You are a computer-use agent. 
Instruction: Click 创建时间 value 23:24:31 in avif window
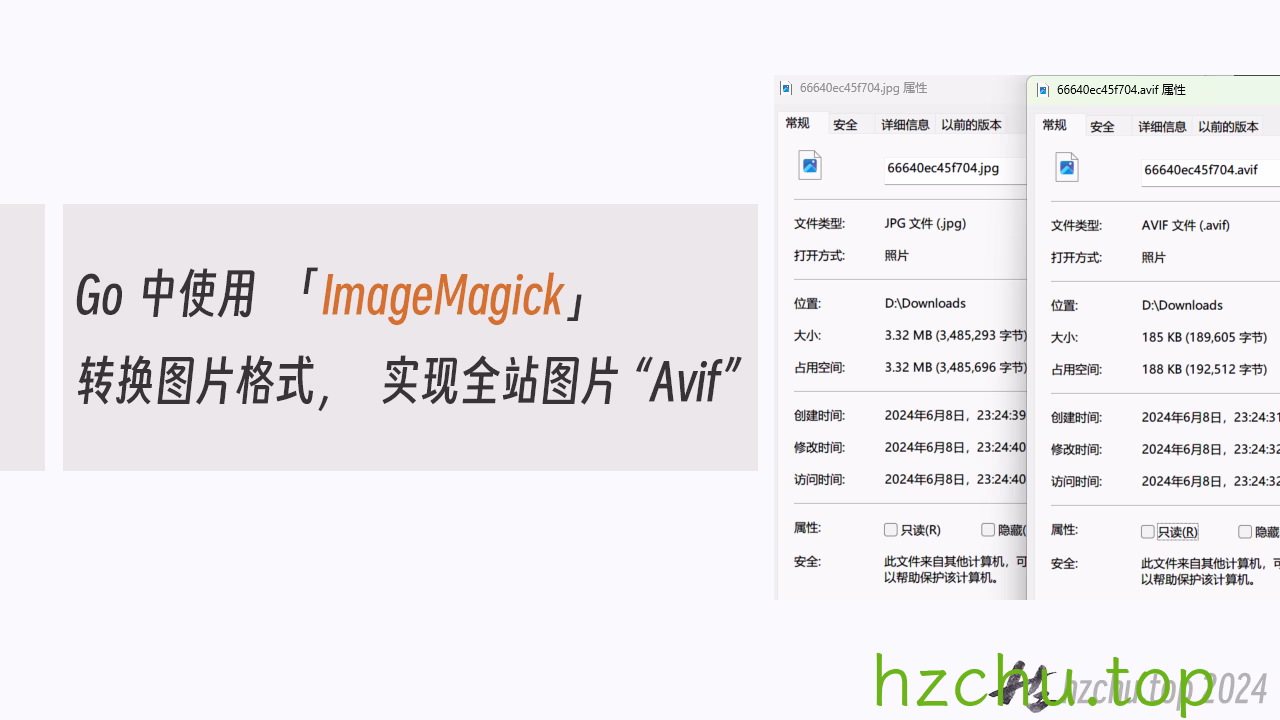[1210, 418]
